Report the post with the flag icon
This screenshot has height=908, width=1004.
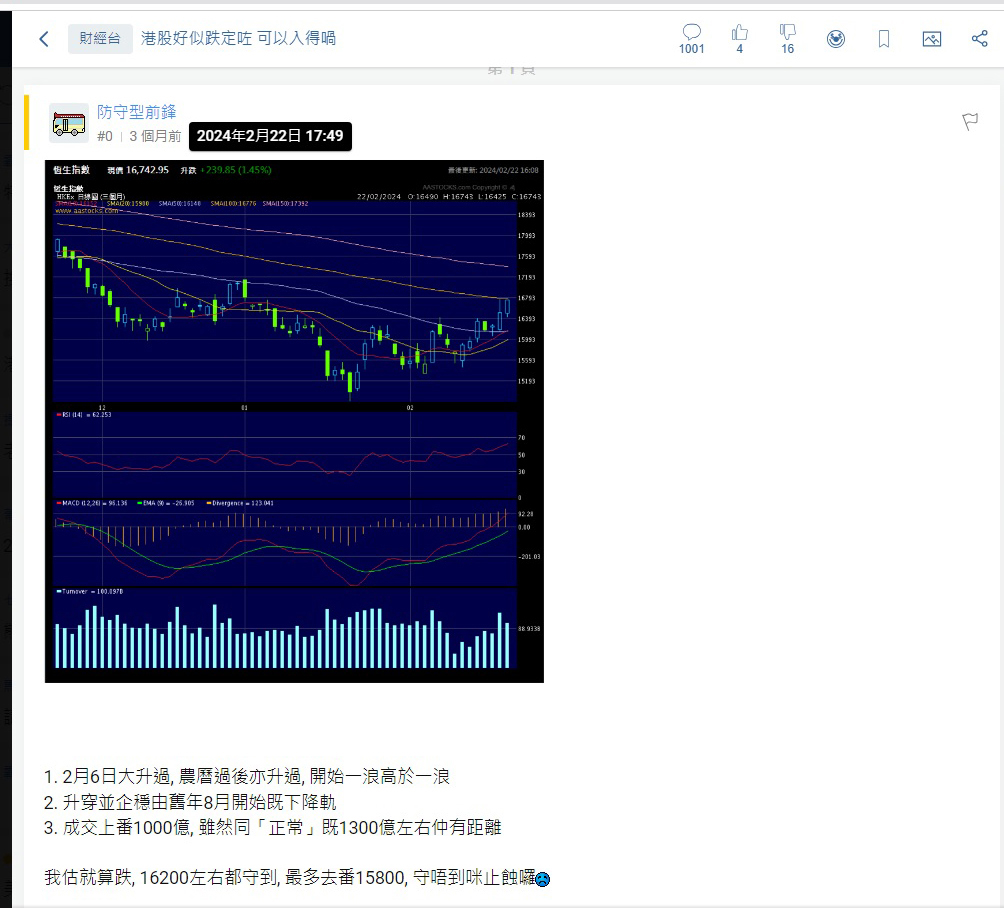click(x=969, y=121)
